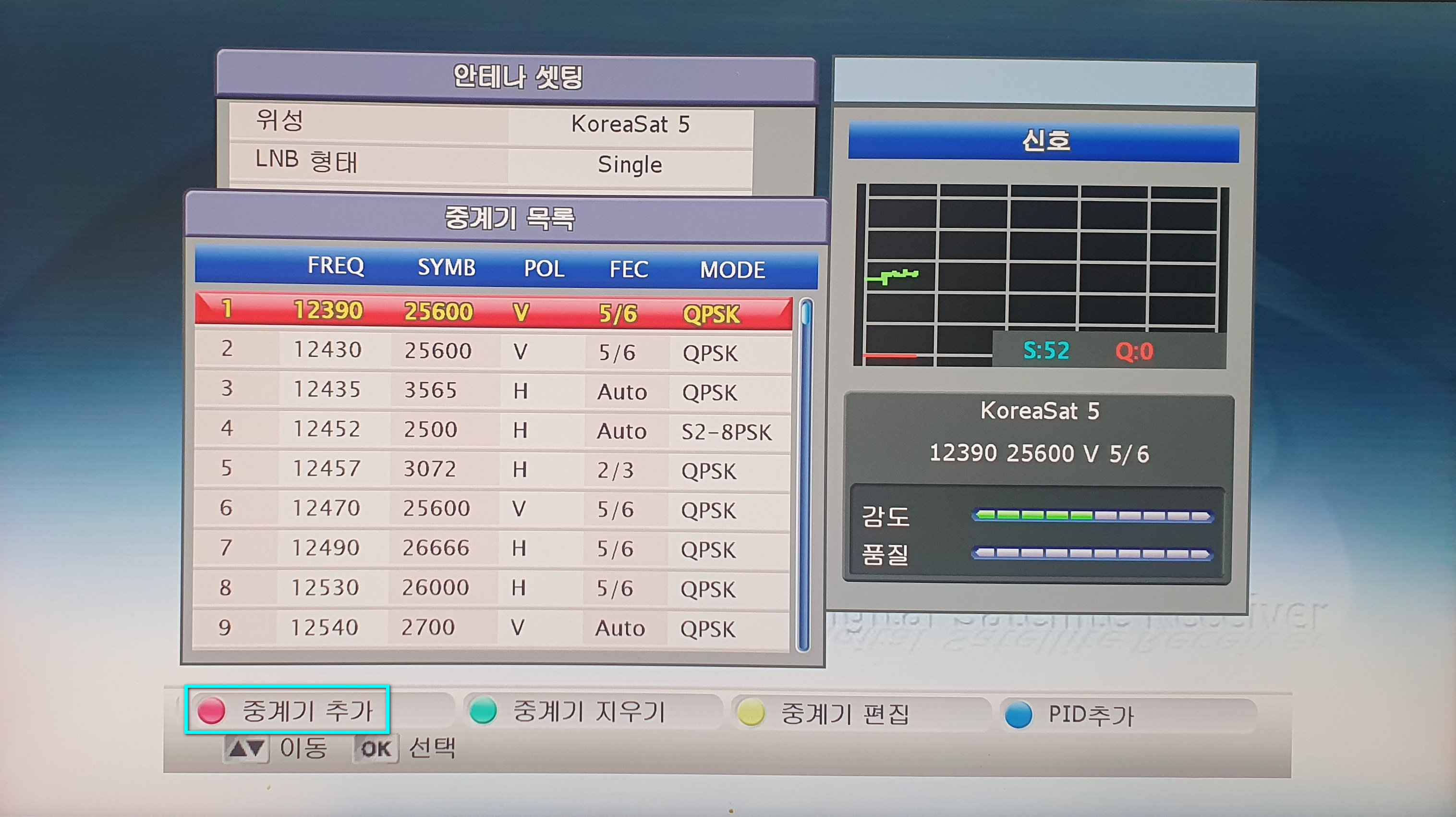This screenshot has width=1456, height=817.
Task: Click the signal history graph
Action: (x=1042, y=266)
